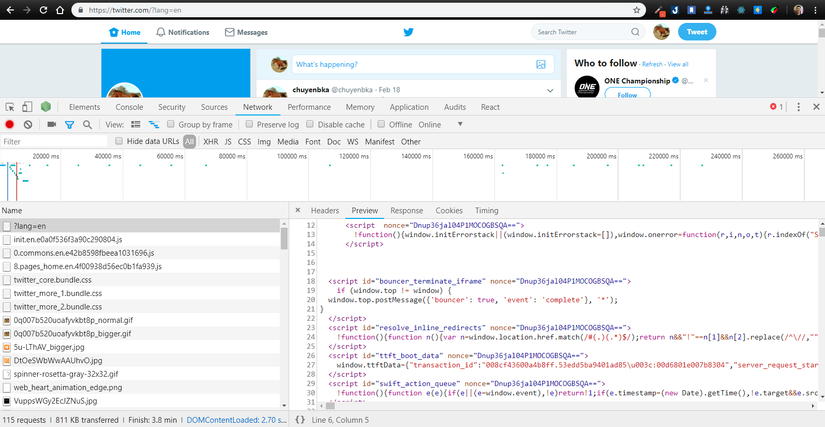Enable Preserve log checkbox
This screenshot has width=825, height=427.
click(250, 125)
